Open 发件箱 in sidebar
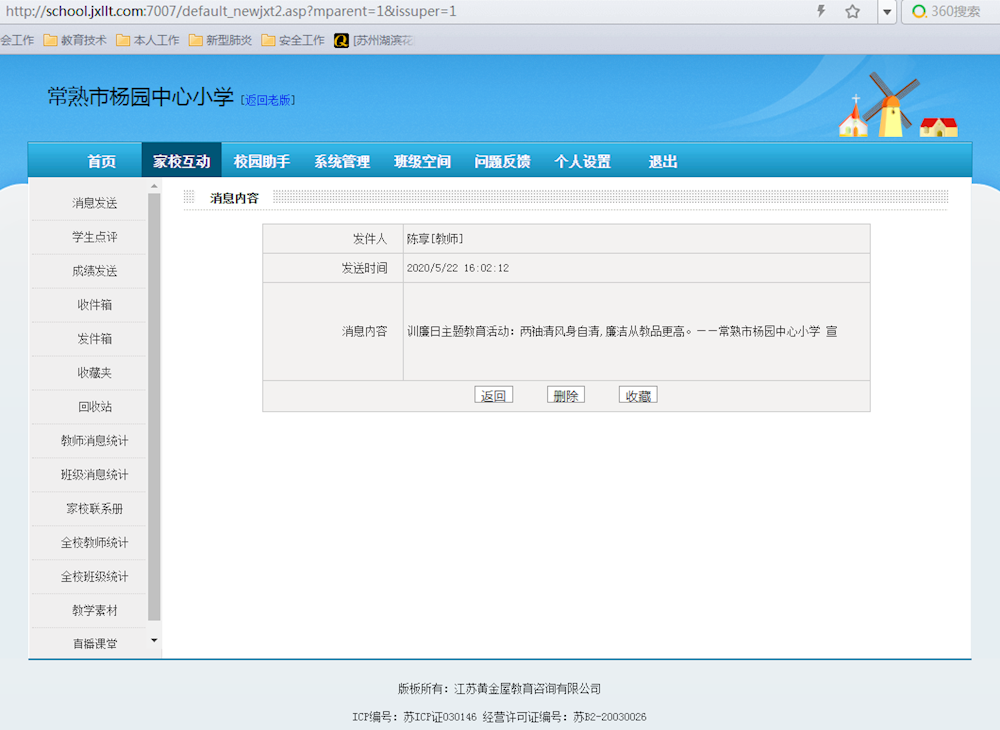 94,339
